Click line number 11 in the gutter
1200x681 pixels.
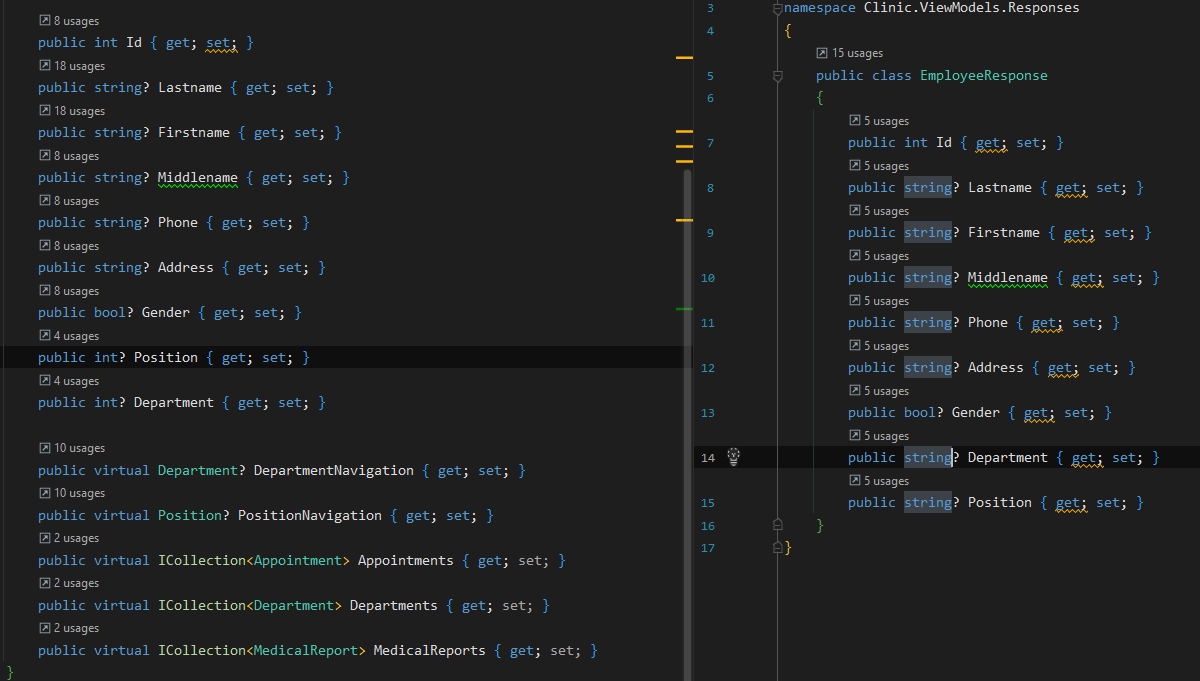(708, 322)
